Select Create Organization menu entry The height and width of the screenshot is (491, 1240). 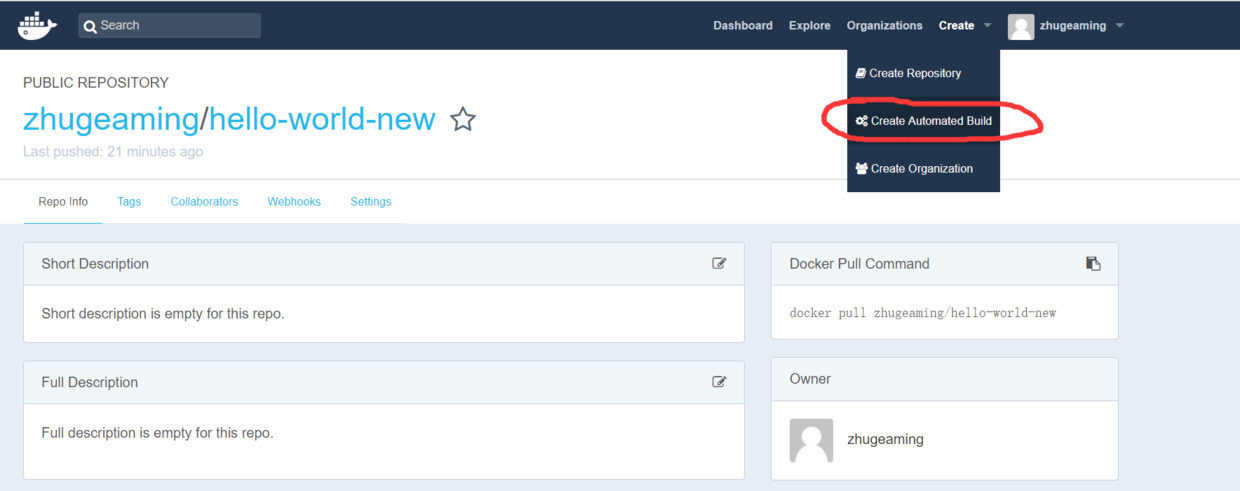point(923,169)
